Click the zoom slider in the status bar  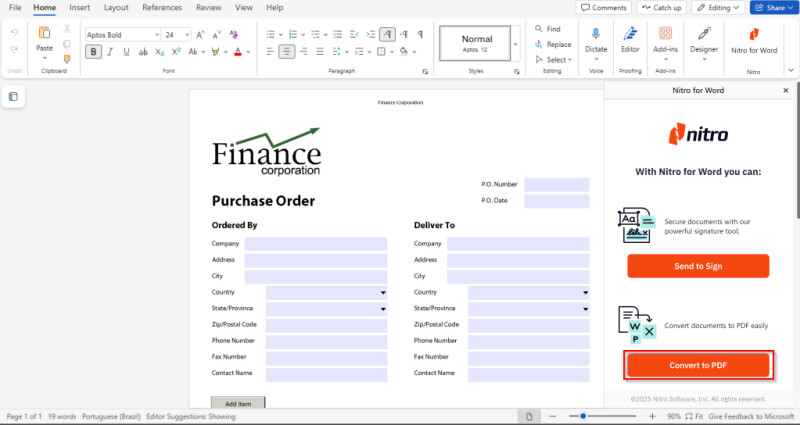point(612,416)
